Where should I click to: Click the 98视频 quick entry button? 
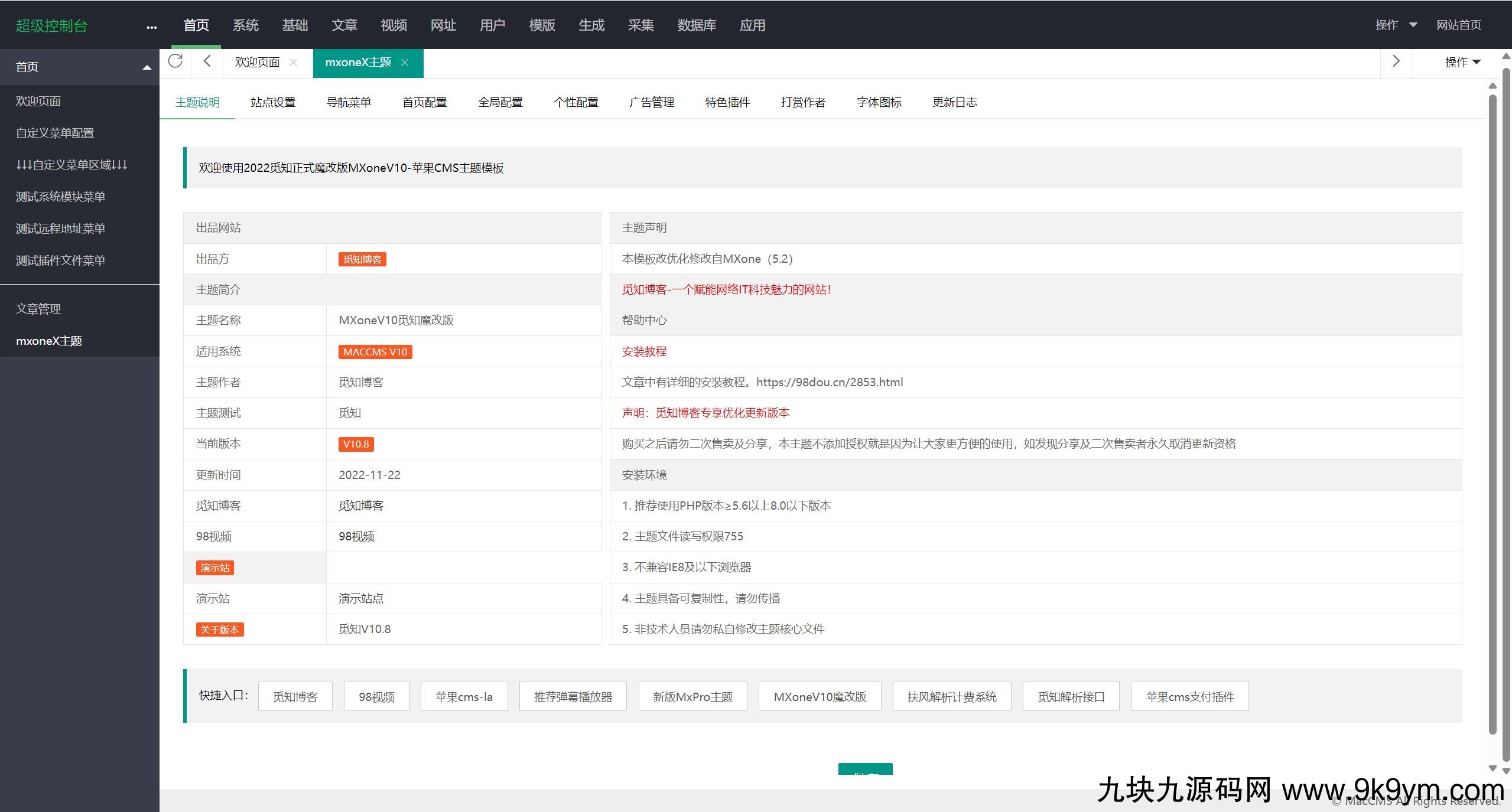click(x=376, y=696)
